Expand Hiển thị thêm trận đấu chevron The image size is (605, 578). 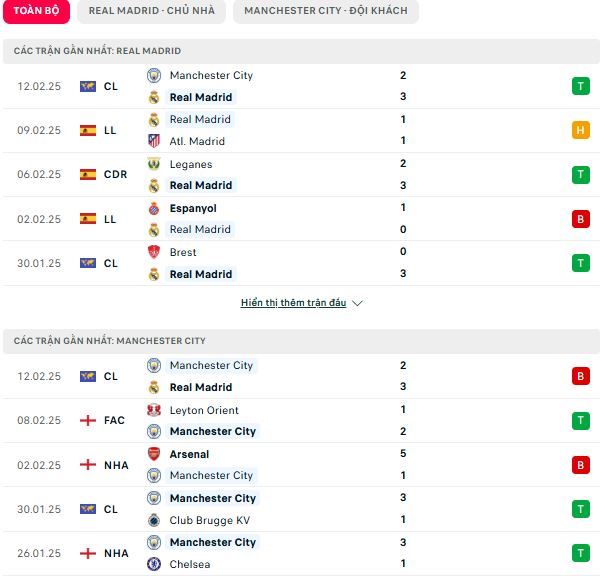(358, 304)
